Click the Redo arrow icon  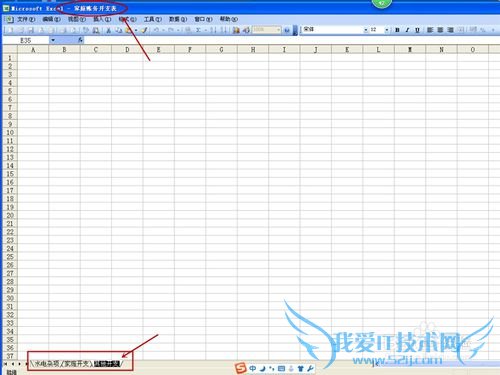(171, 30)
